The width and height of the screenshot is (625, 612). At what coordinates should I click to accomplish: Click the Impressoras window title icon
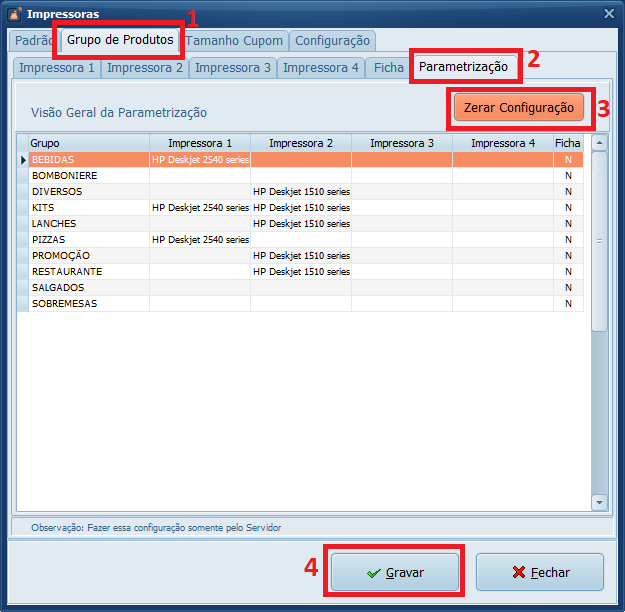(14, 14)
